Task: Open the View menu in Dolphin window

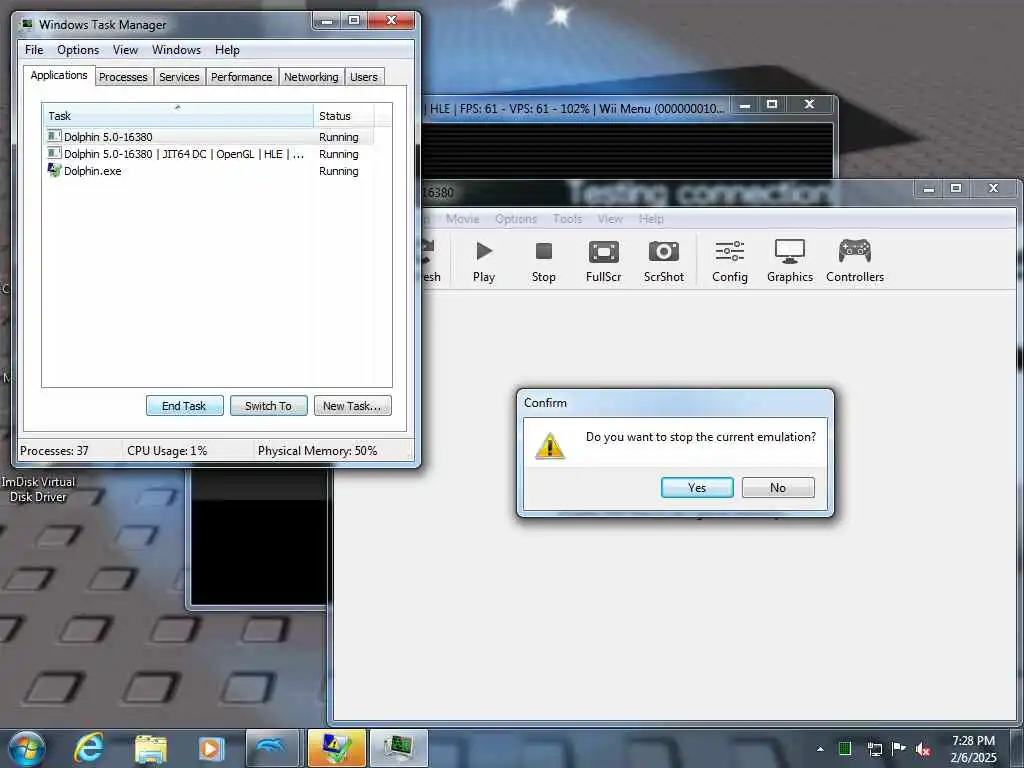Action: (x=610, y=219)
